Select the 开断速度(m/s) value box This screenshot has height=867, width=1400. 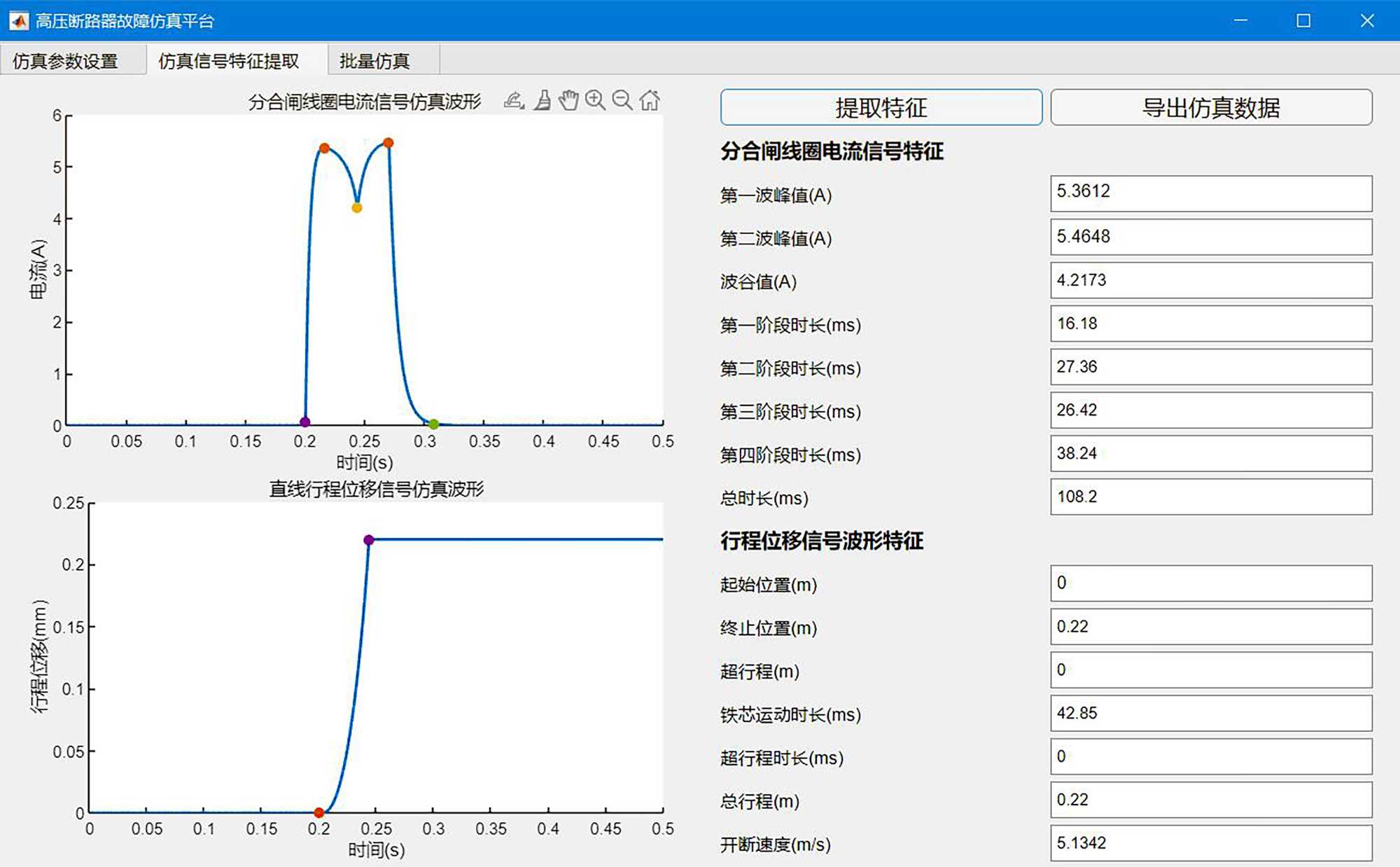pyautogui.click(x=1211, y=843)
